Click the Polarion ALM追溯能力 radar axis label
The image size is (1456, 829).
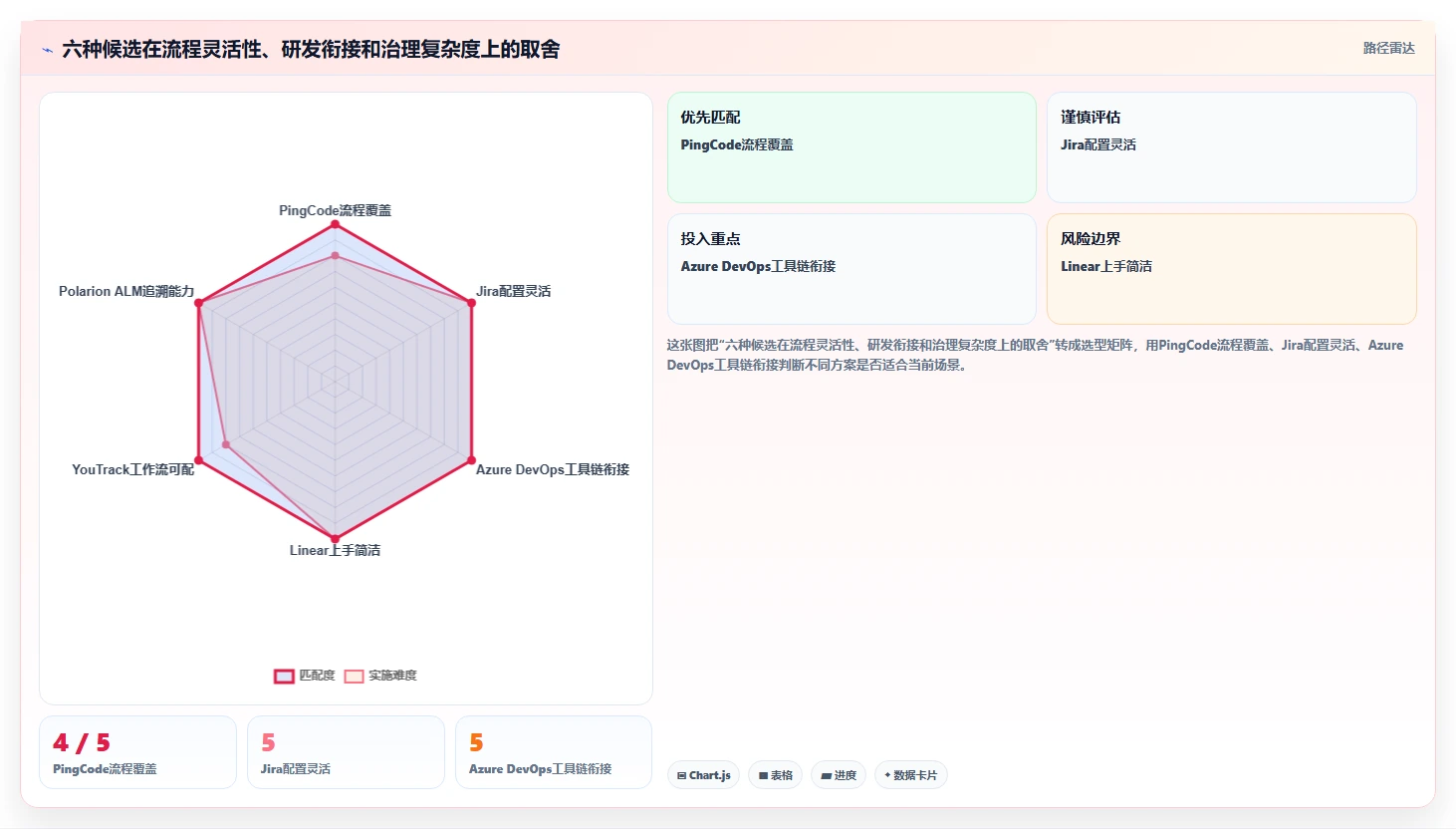(126, 291)
